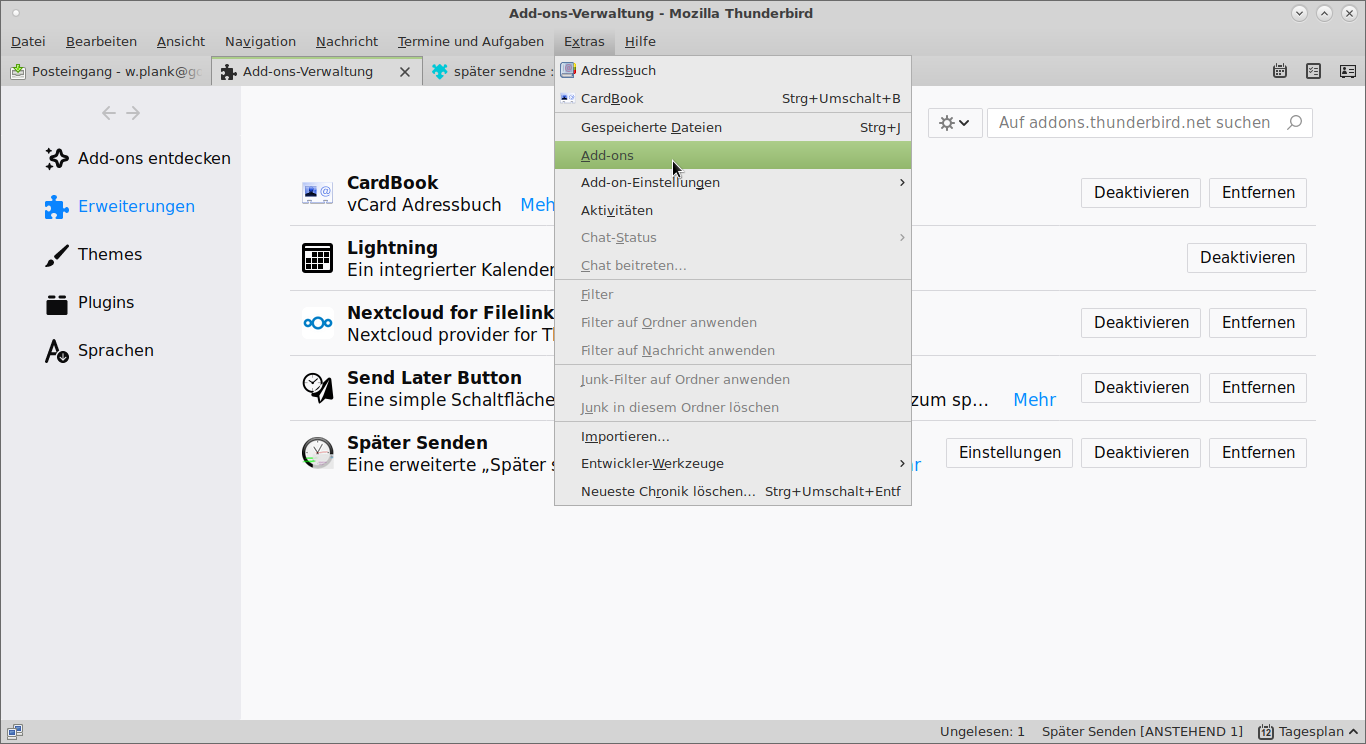
Task: Choose Importieren… in the Extras menu
Action: pyautogui.click(x=625, y=437)
